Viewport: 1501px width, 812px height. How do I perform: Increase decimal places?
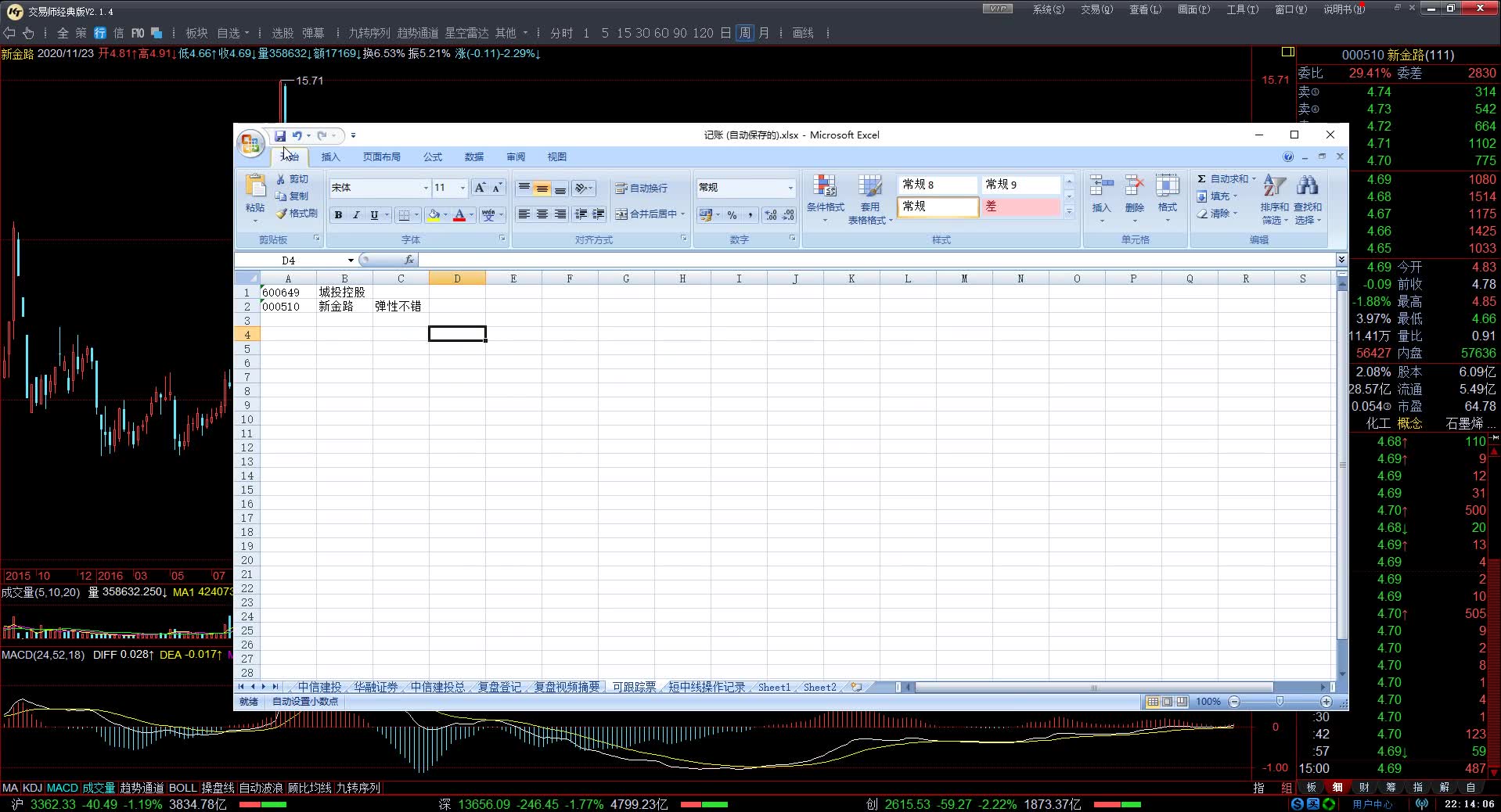[x=771, y=215]
